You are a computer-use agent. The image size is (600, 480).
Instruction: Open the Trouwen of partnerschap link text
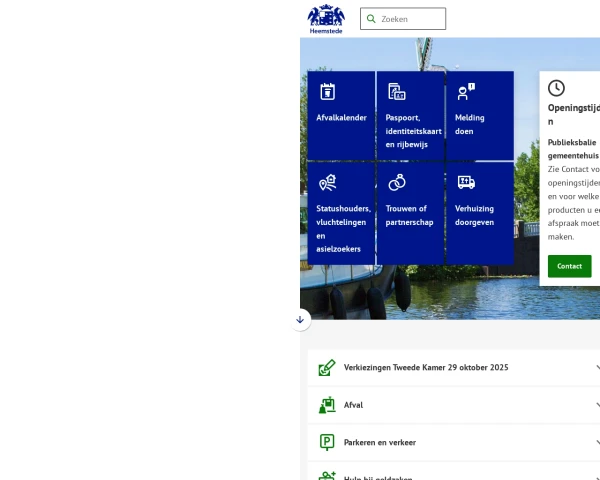pos(409,215)
